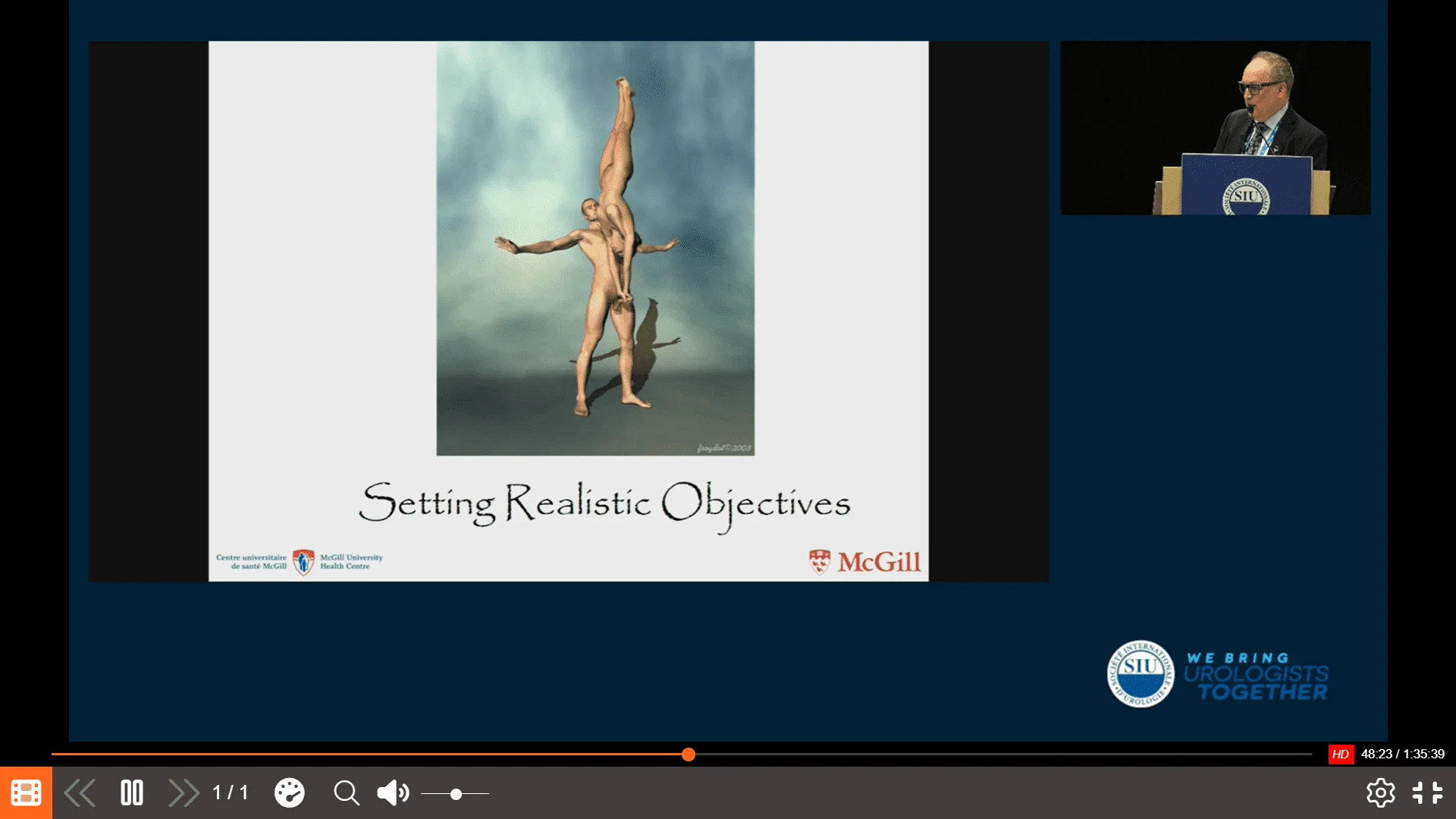Open the slide thumbnails grid panel

click(x=26, y=793)
